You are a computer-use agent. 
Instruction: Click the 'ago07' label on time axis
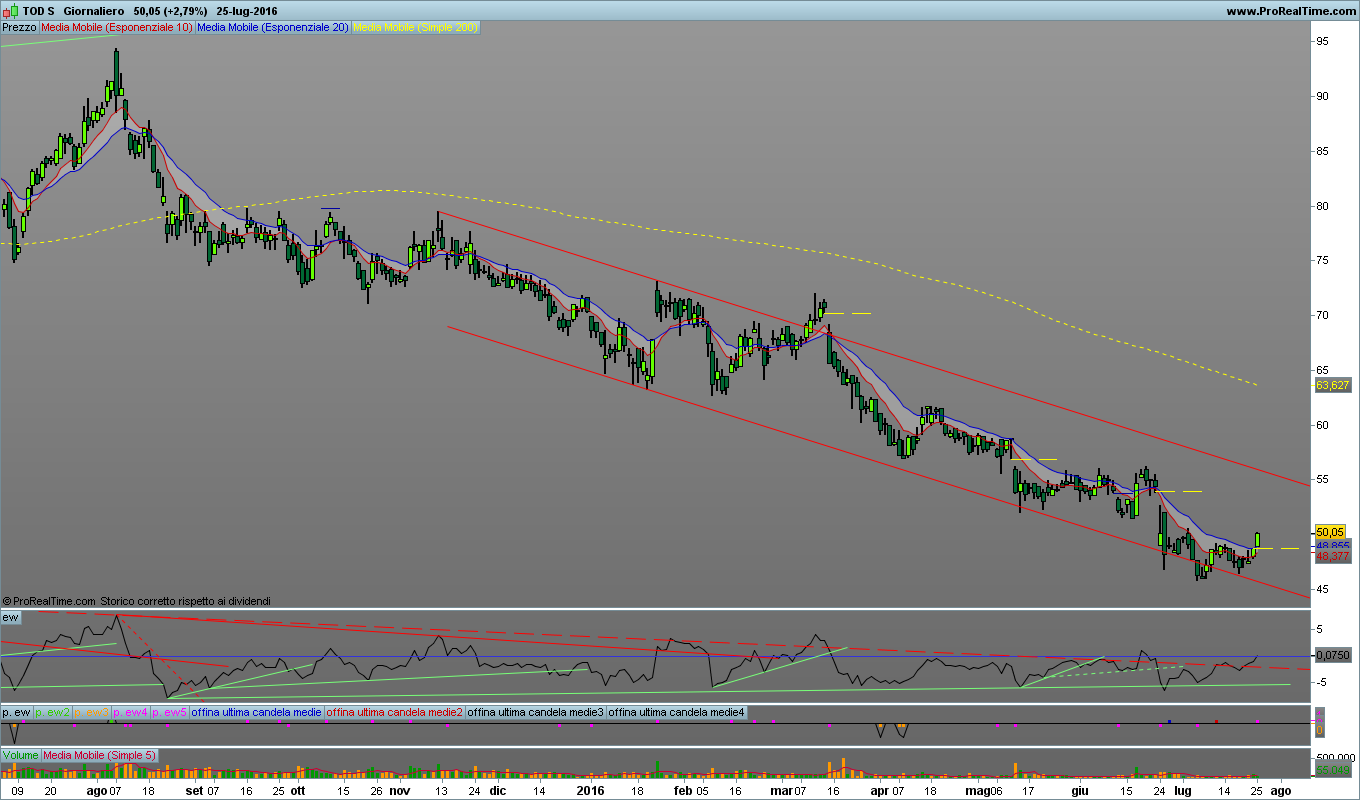[x=103, y=790]
